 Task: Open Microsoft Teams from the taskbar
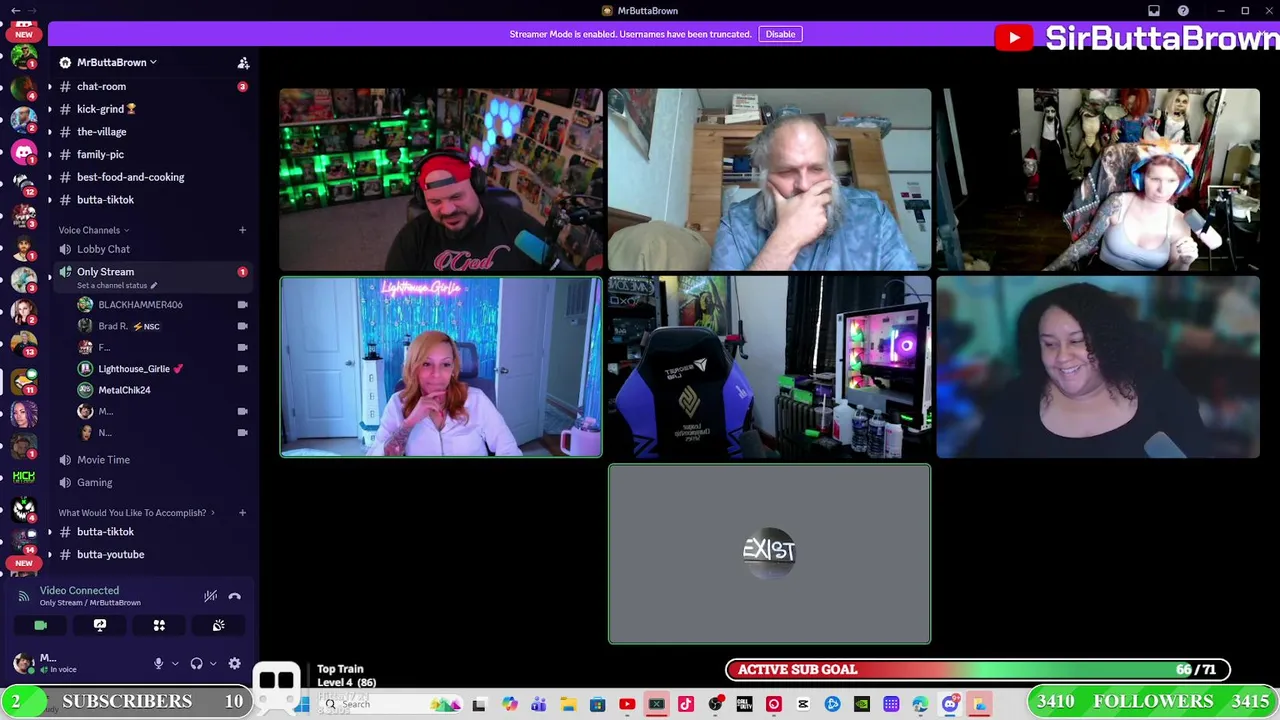(539, 704)
